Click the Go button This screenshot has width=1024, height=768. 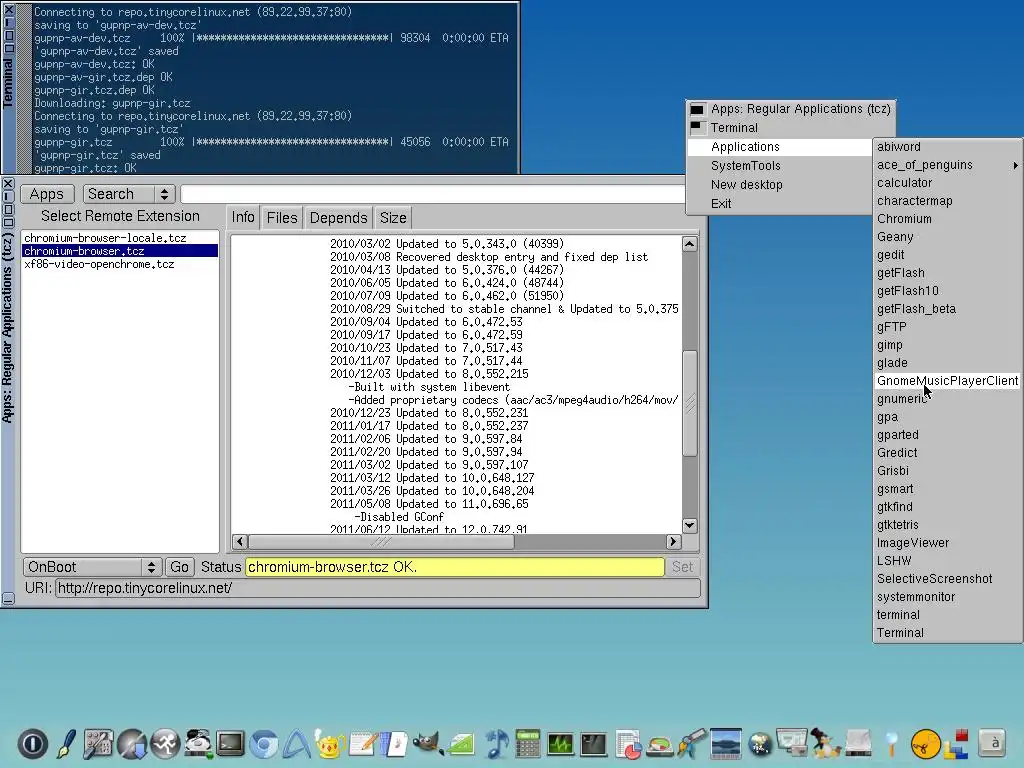click(179, 567)
